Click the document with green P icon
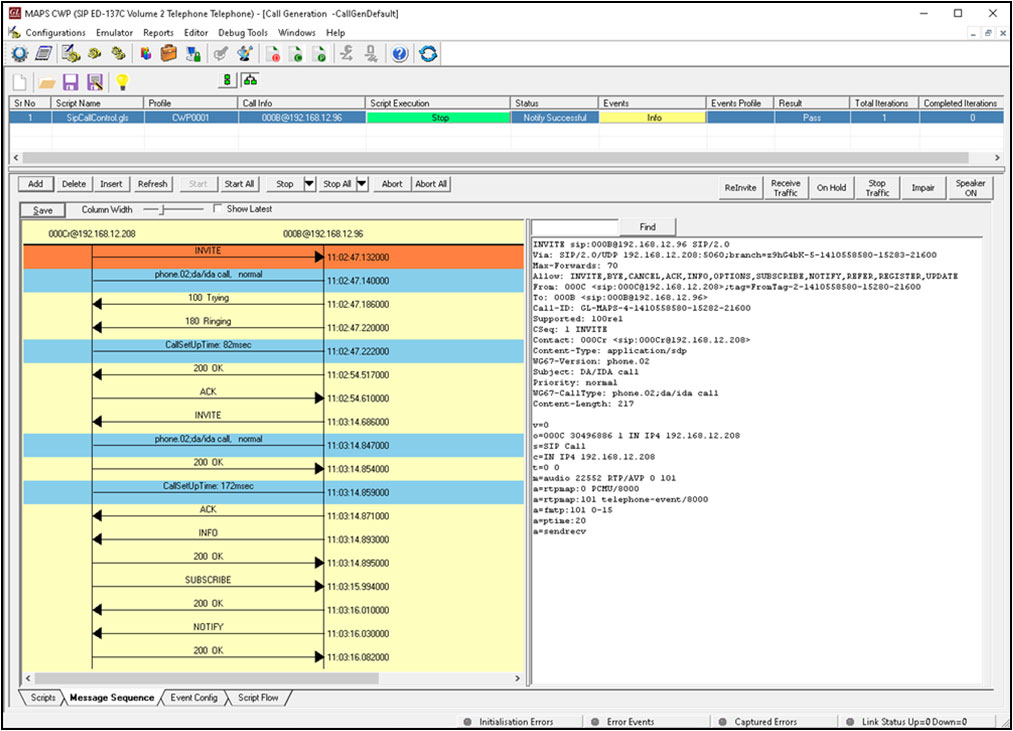 (319, 54)
